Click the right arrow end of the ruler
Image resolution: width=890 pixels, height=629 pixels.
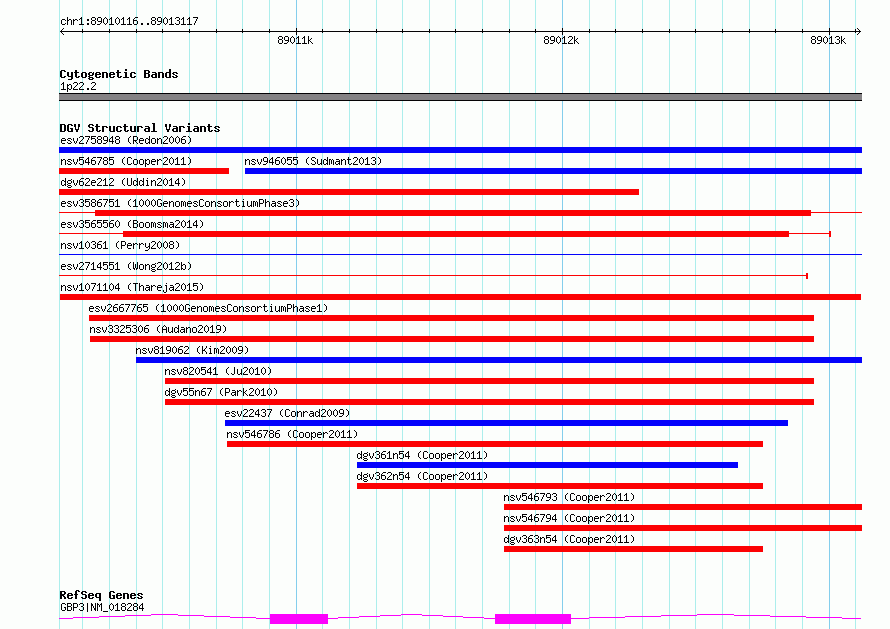858,32
